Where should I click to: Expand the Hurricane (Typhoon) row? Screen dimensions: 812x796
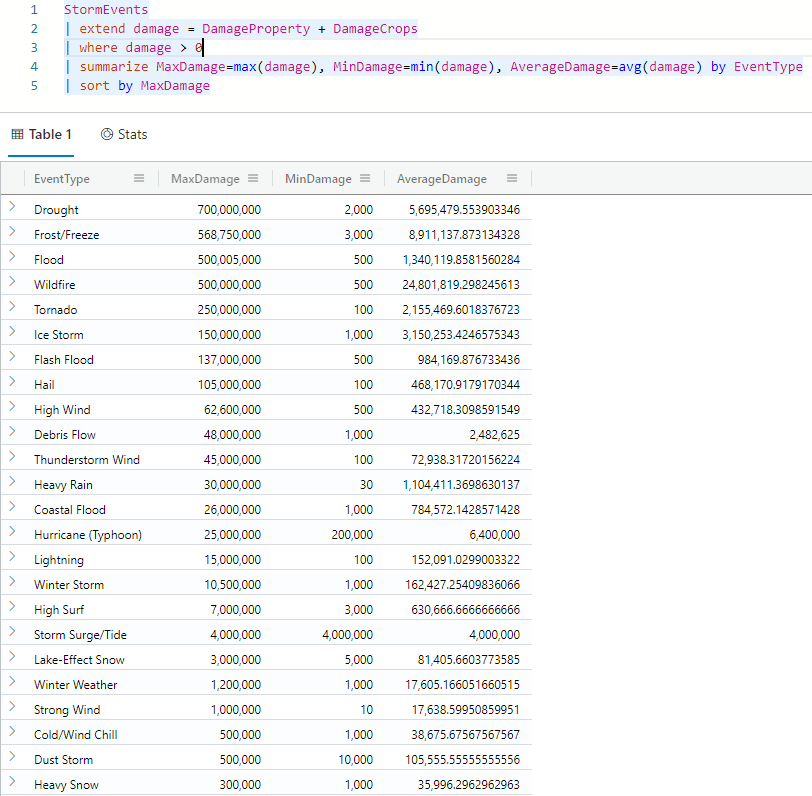click(x=12, y=531)
